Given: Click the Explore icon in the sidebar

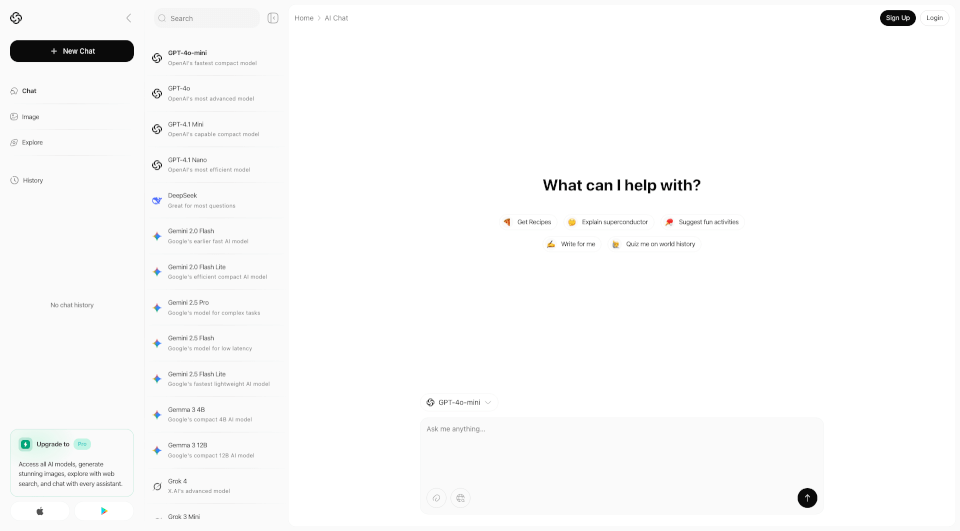Looking at the screenshot, I should tap(14, 142).
